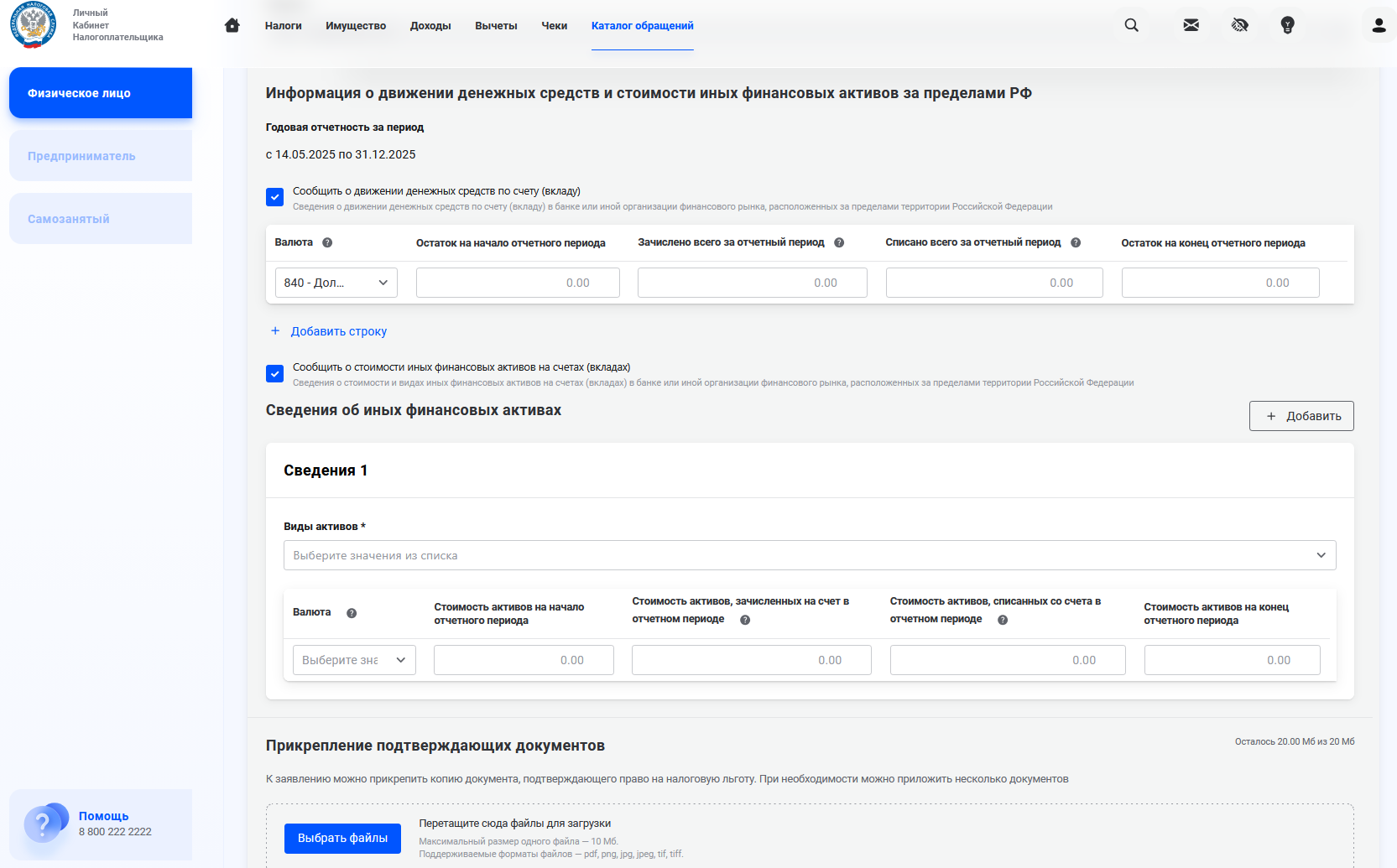The image size is (1397, 868).
Task: Open the '840 - Дол...' currency dropdown
Action: [x=336, y=283]
